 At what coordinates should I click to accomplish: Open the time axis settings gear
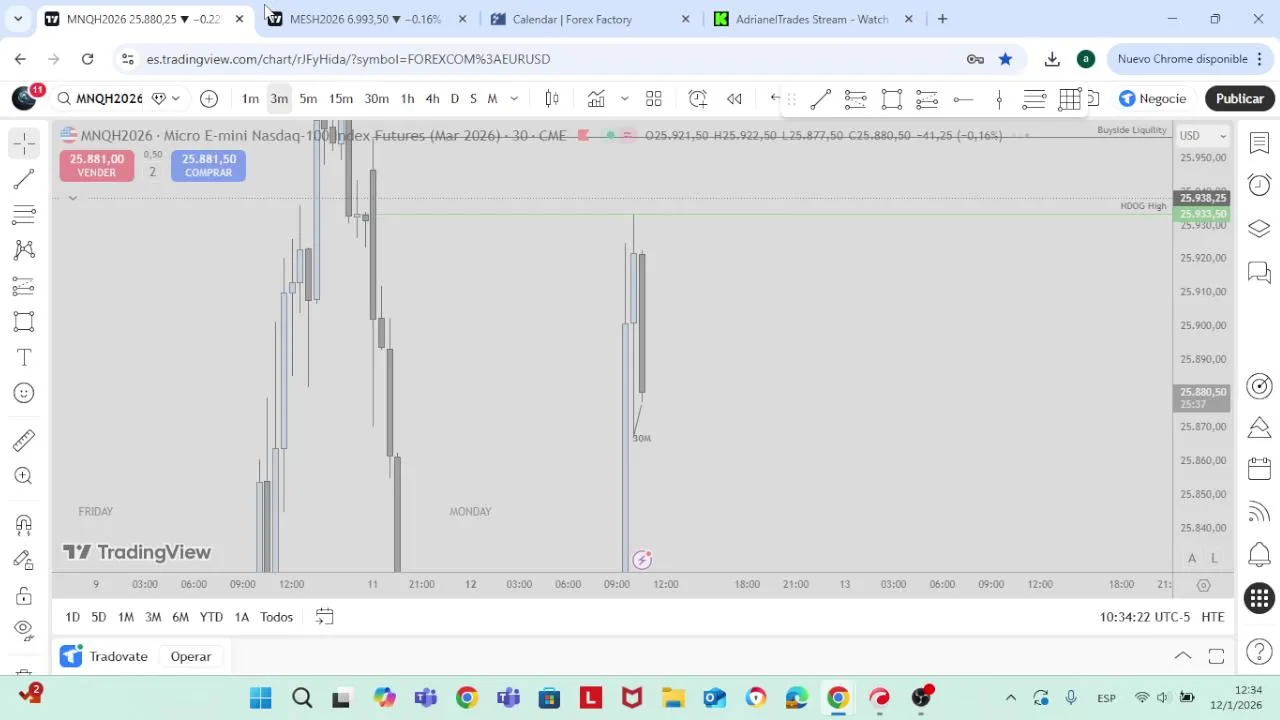(1203, 585)
